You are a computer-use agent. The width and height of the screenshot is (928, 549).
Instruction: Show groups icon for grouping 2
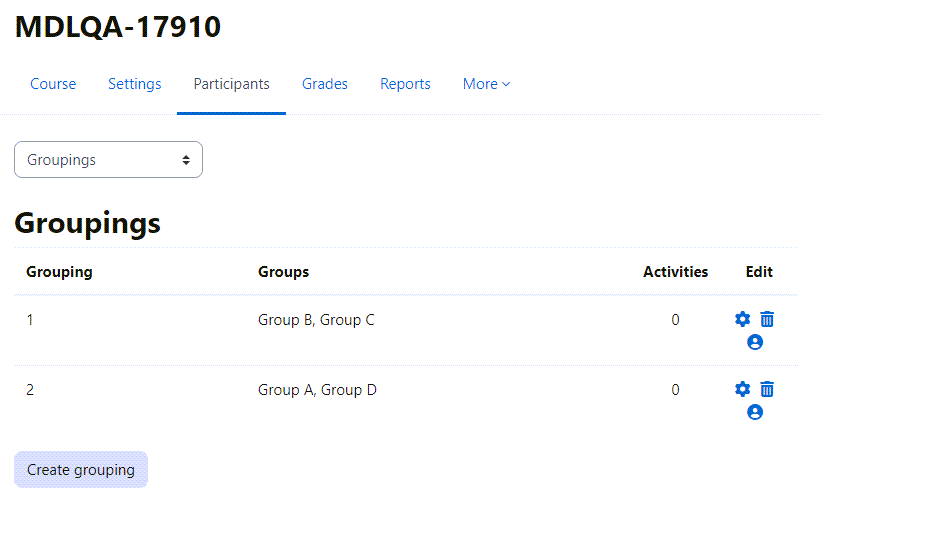coord(755,412)
